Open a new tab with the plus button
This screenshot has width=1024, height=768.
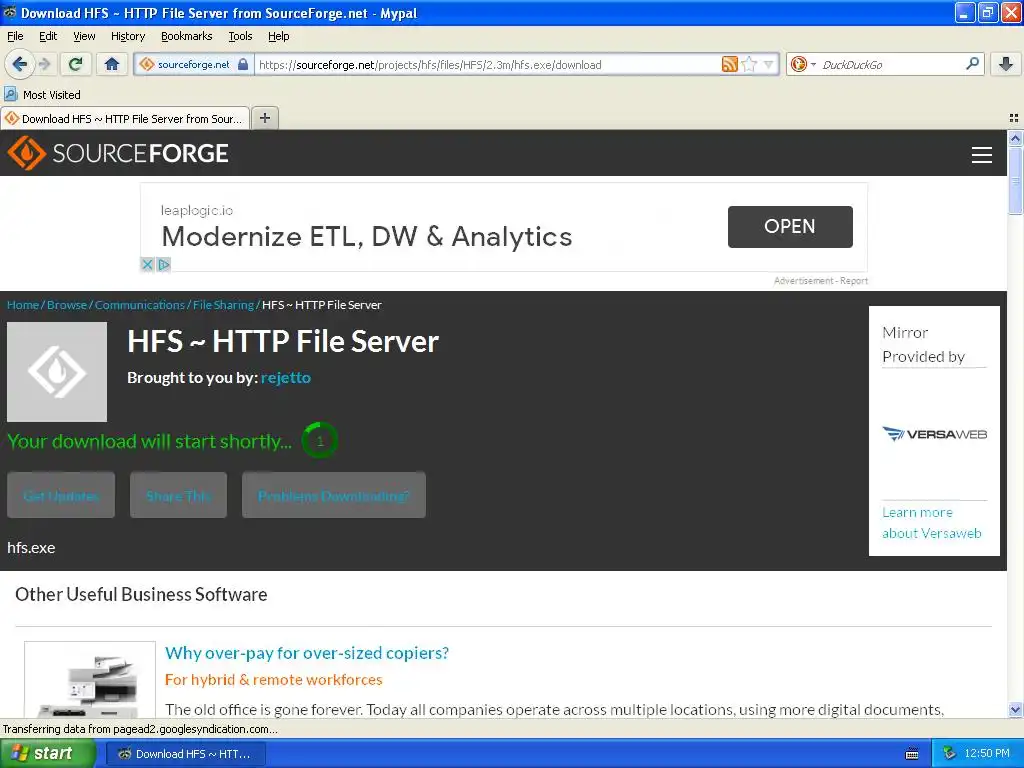click(x=264, y=118)
